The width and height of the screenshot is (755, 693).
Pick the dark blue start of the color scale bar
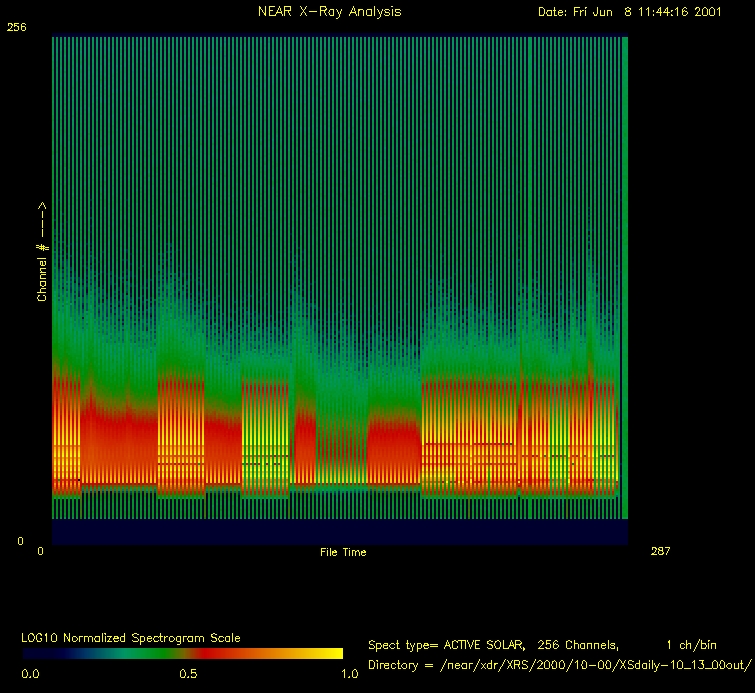tap(40, 653)
